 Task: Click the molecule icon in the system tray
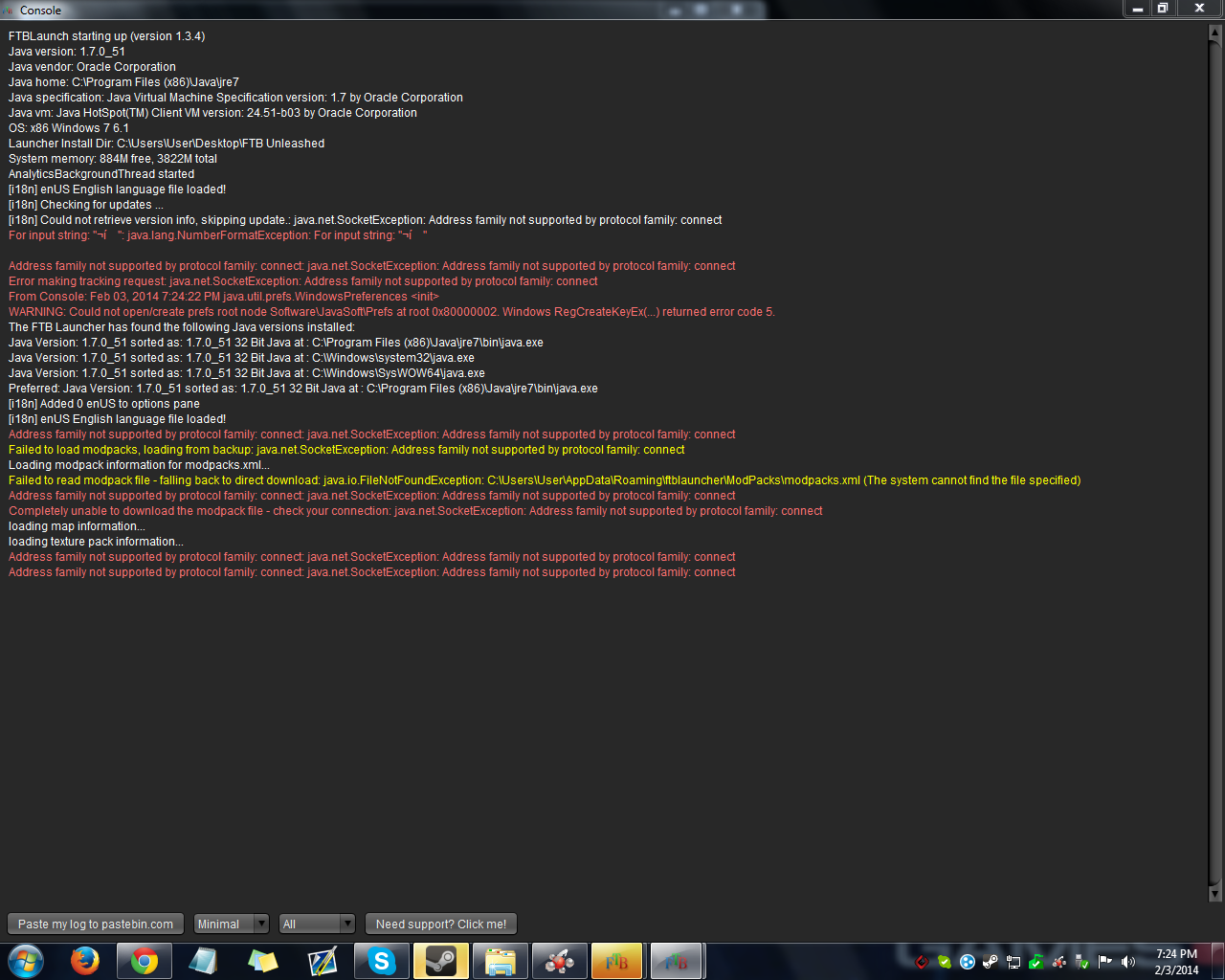(1059, 962)
